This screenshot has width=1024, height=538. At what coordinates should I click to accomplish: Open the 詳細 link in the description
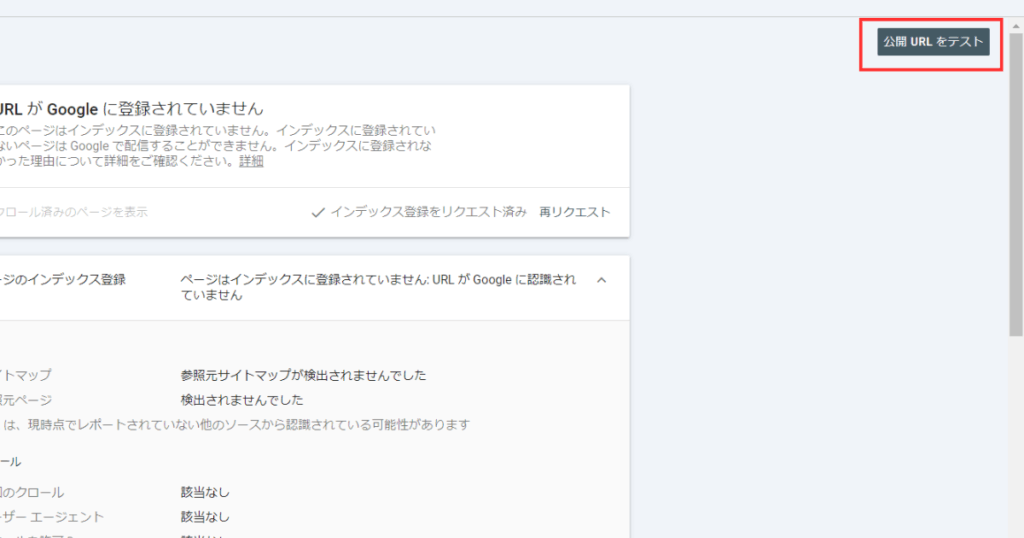[251, 161]
